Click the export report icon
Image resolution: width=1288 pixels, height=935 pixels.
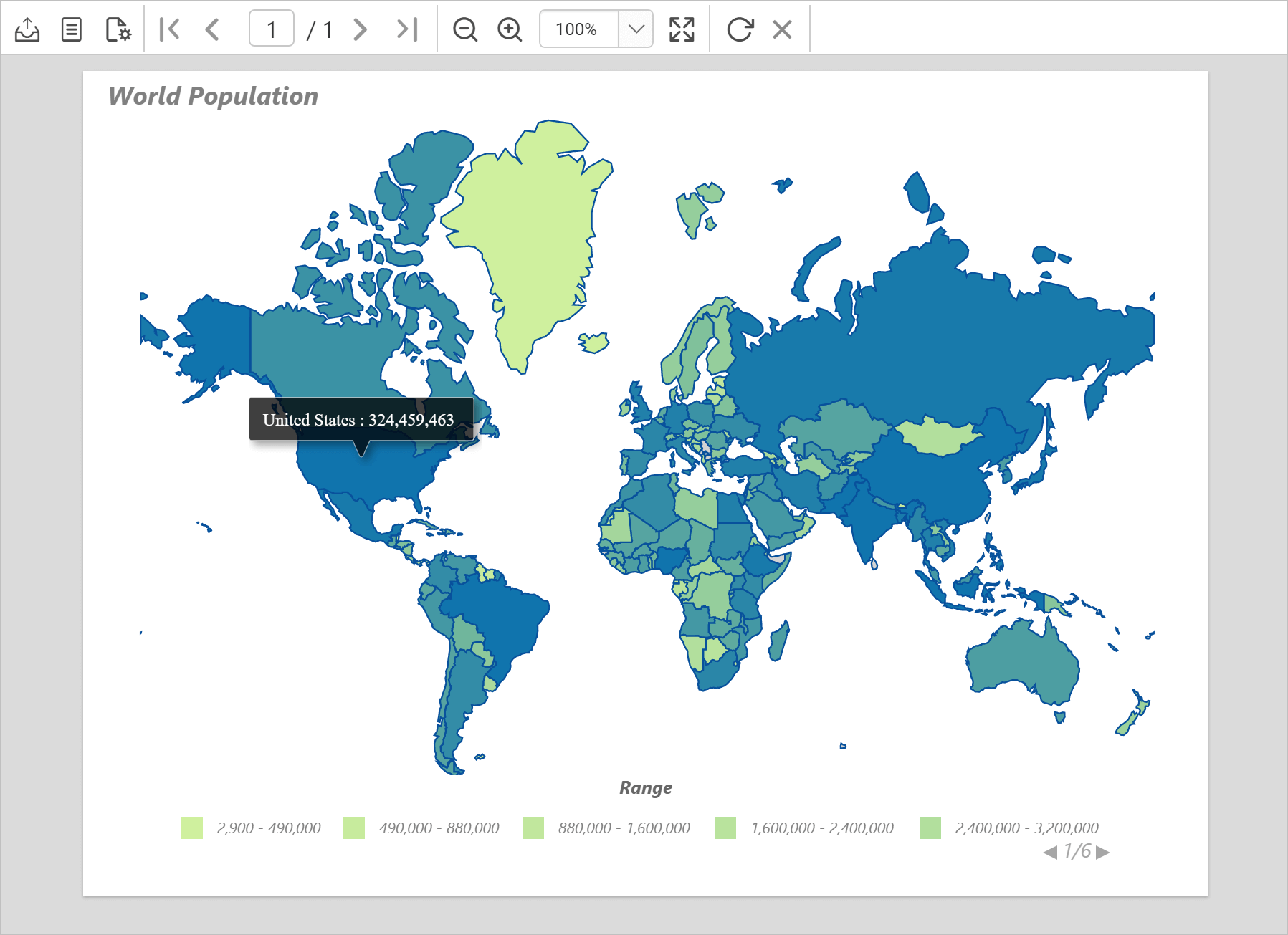click(27, 29)
